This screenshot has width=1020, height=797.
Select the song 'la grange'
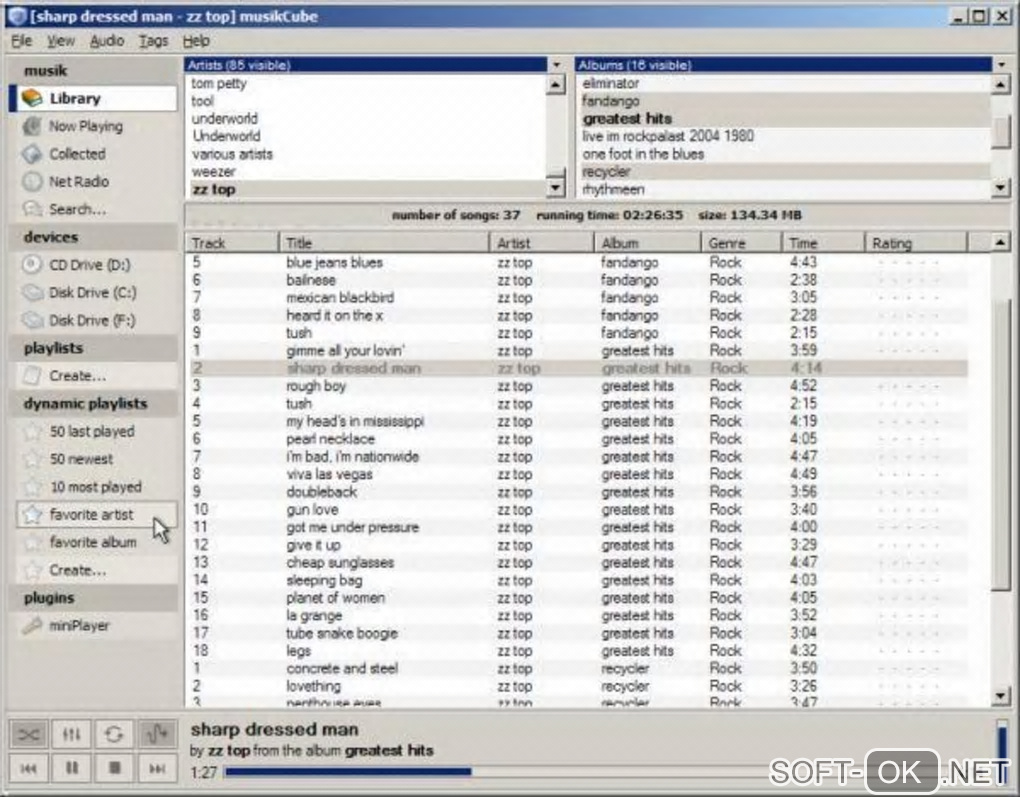577,615
